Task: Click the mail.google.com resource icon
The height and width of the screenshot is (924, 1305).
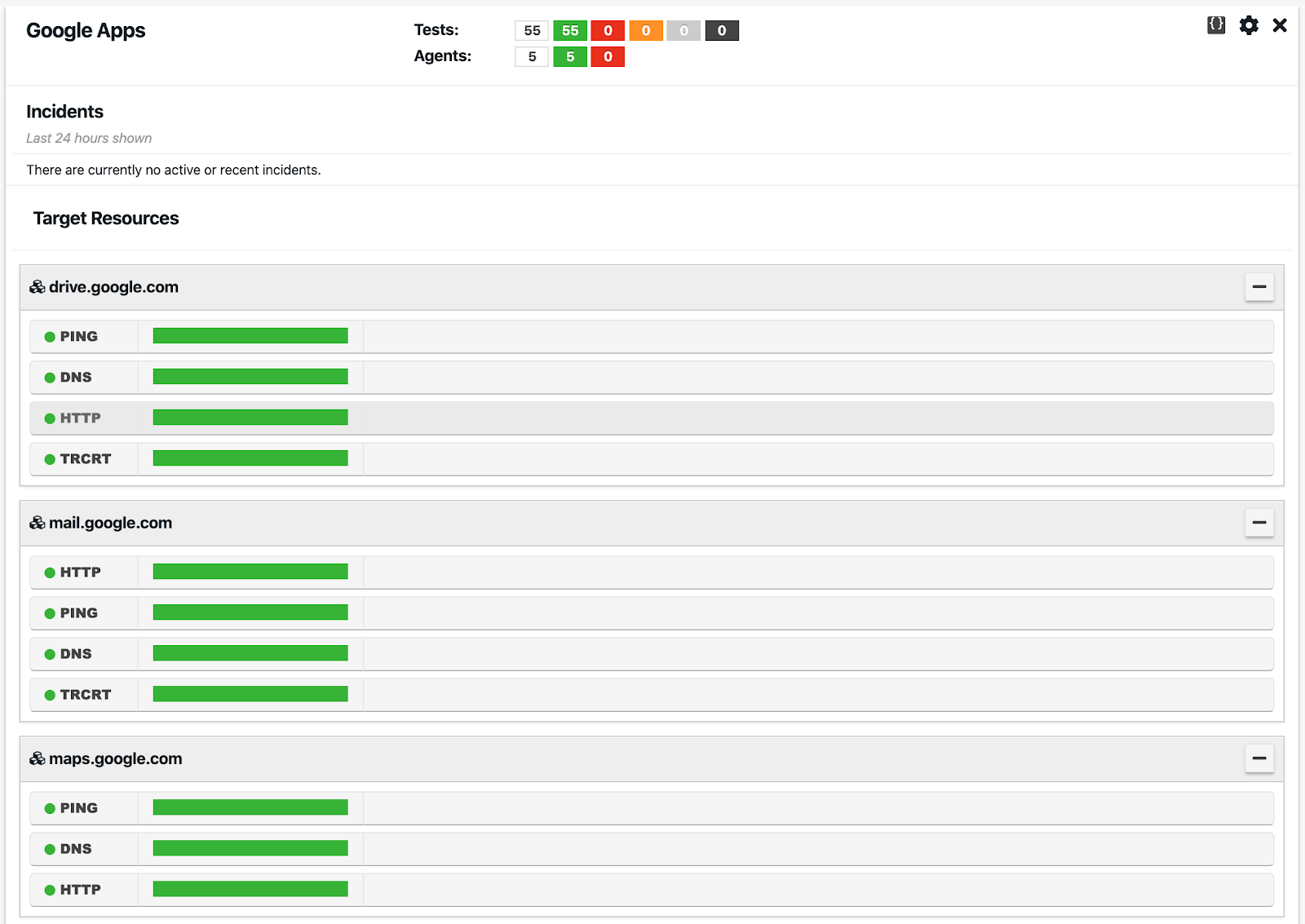Action: coord(38,523)
